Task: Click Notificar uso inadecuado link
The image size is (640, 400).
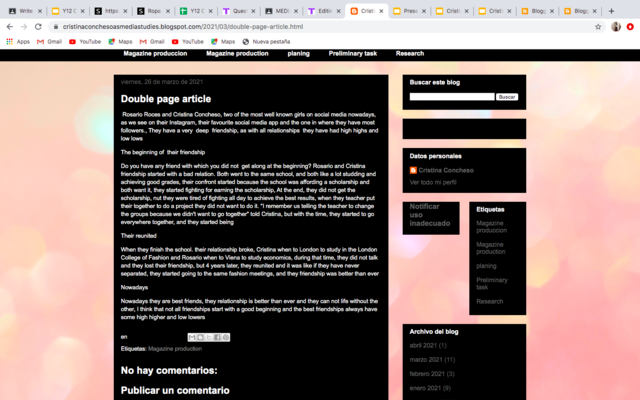Action: 430,215
